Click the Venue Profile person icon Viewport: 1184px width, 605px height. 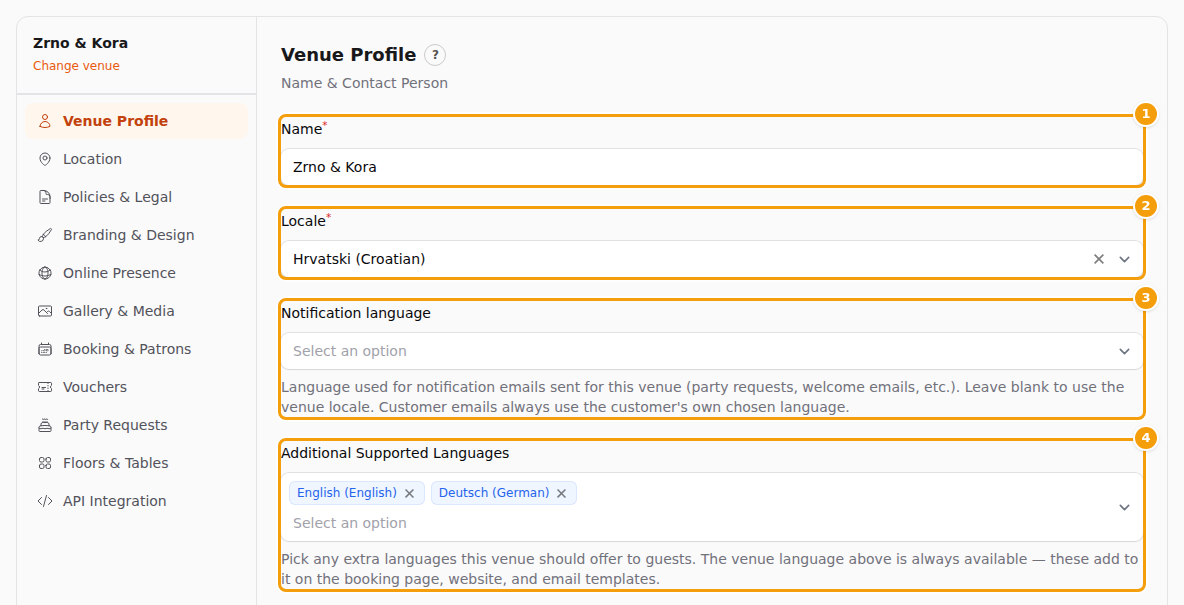pos(45,121)
